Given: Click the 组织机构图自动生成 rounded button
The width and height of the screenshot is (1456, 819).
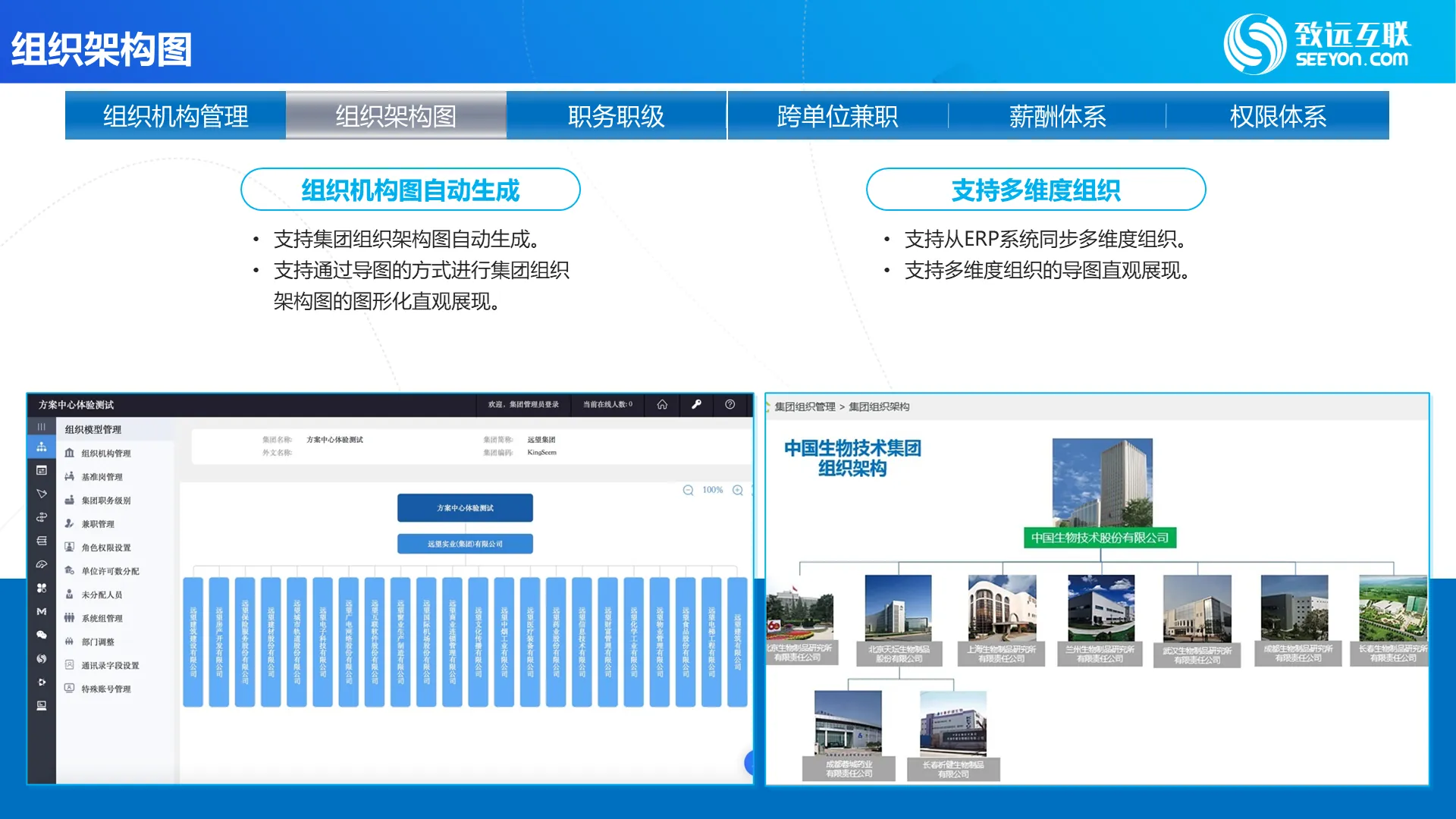Looking at the screenshot, I should point(410,190).
